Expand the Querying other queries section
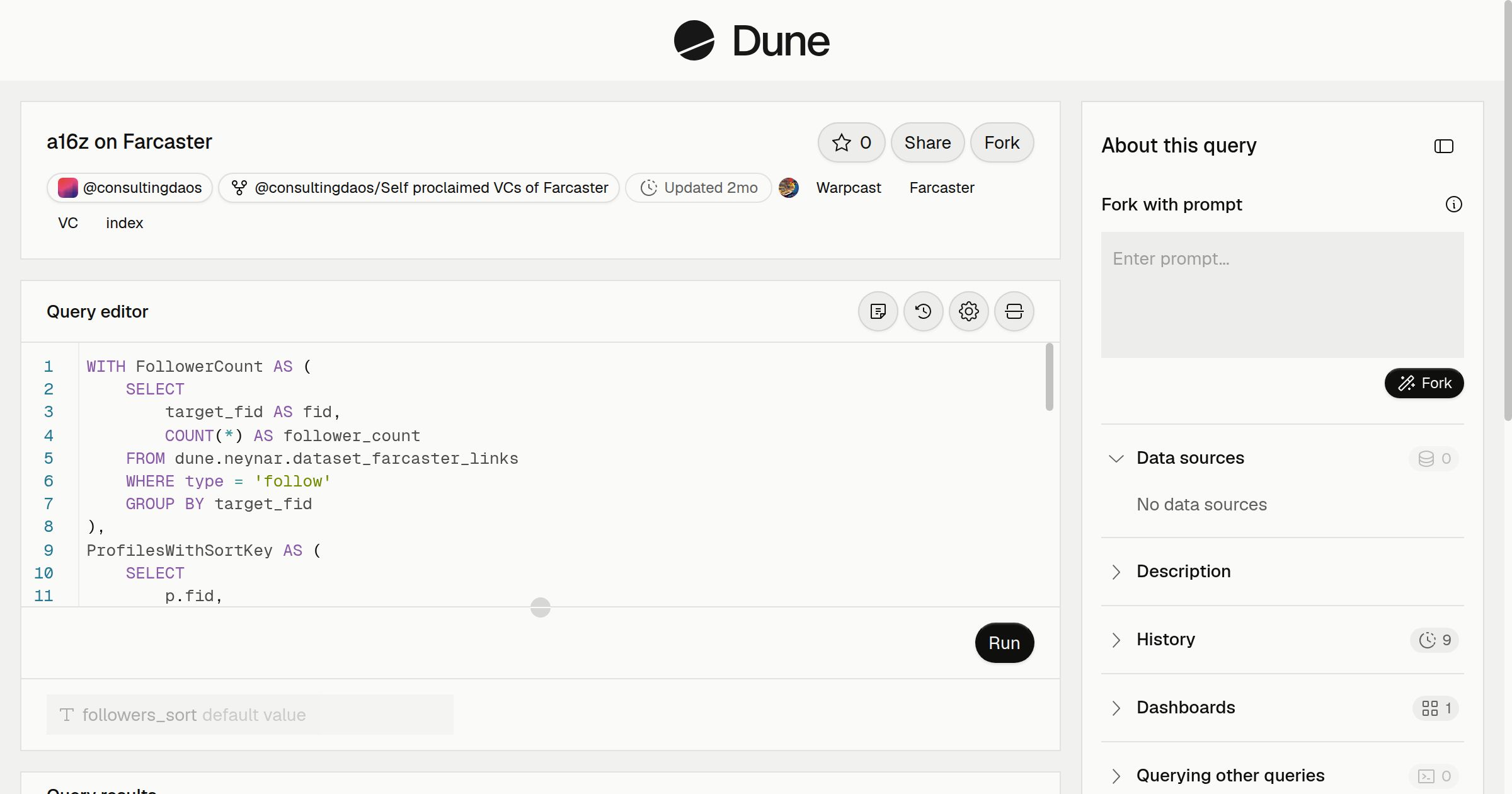 (1283, 776)
